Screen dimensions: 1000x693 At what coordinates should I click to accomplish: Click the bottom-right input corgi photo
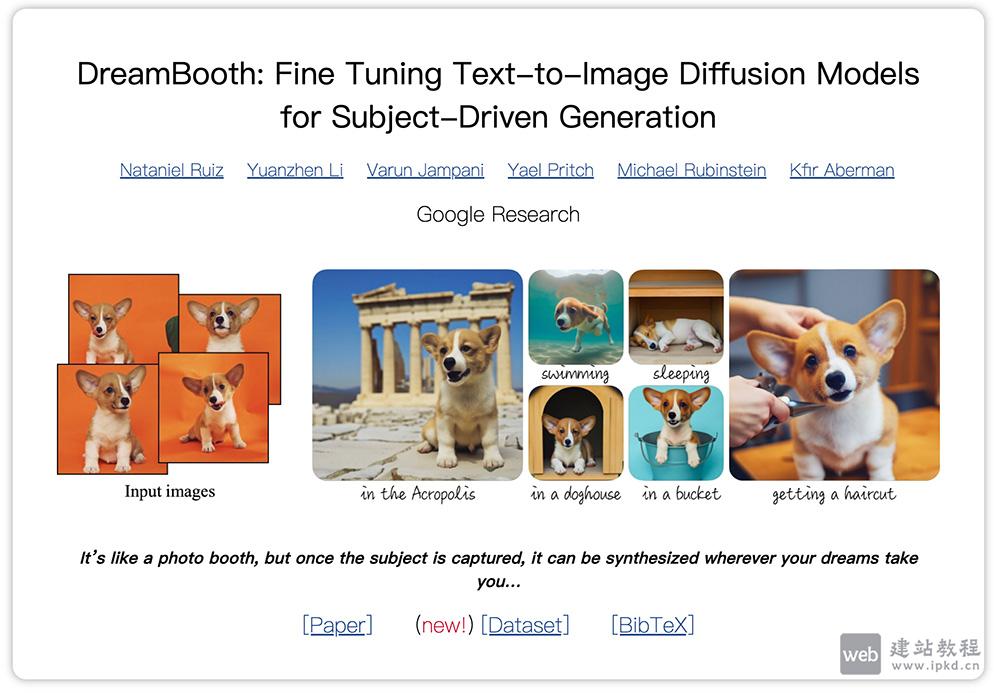(x=213, y=410)
